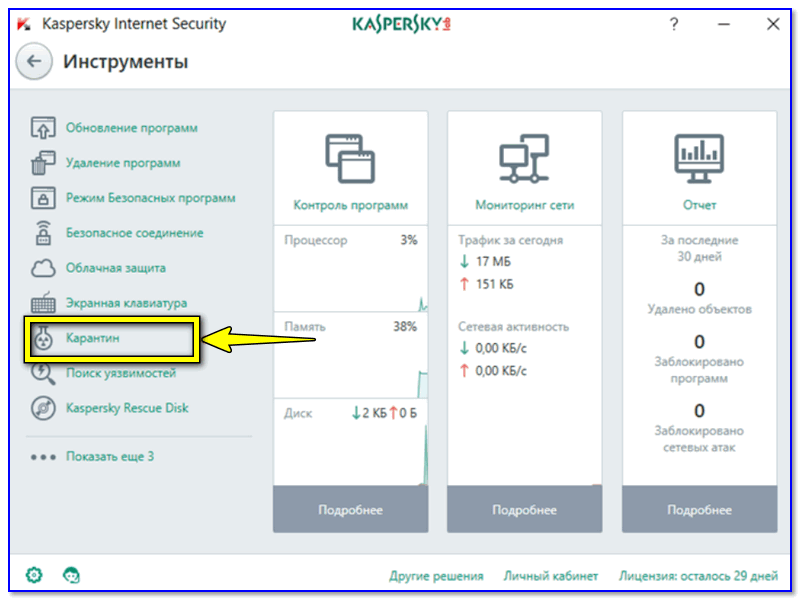Close the Kaspersky window
Viewport: 800px width, 600px height.
[773, 24]
